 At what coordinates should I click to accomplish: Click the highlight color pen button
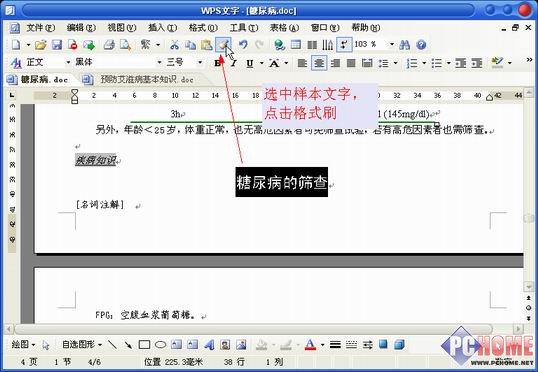(x=497, y=62)
